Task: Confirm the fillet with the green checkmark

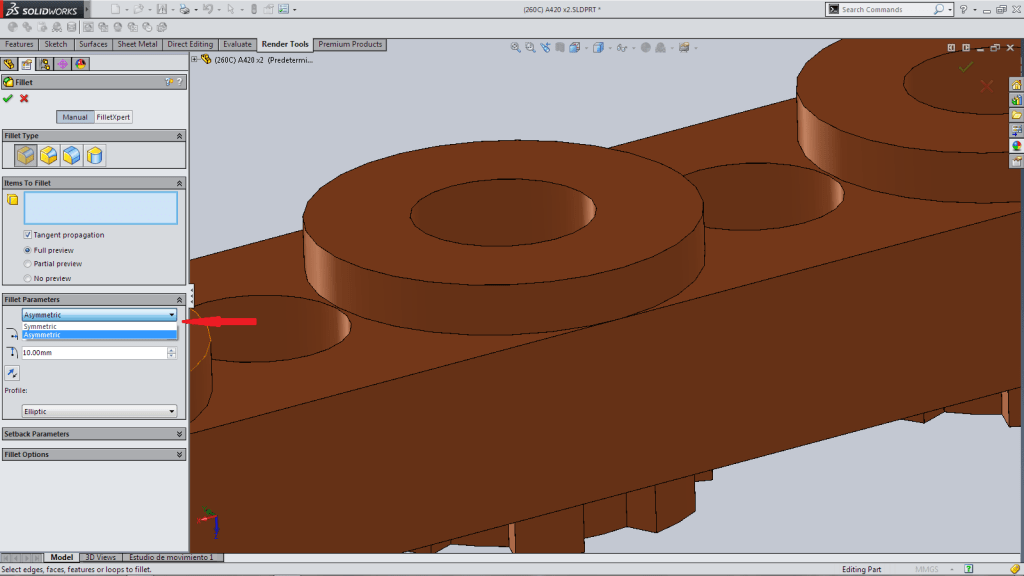Action: [x=8, y=98]
